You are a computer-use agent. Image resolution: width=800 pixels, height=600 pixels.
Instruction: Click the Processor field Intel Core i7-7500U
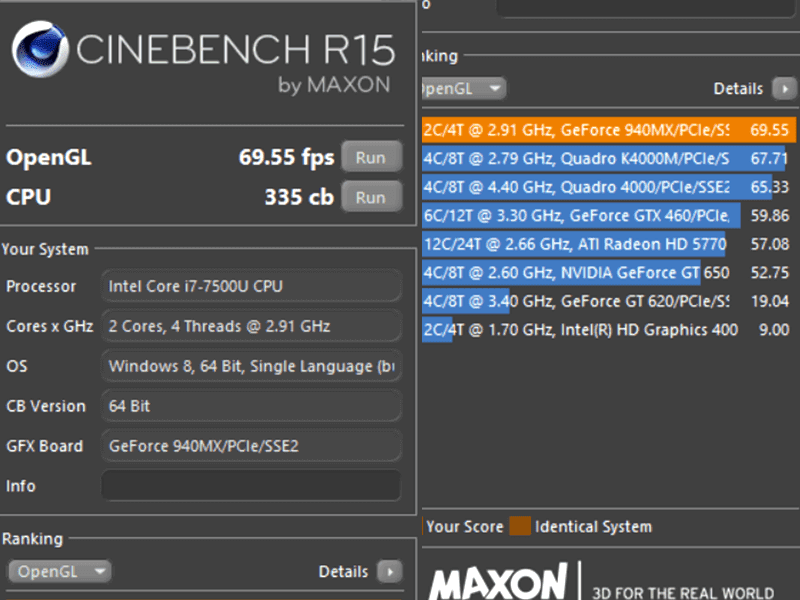click(251, 286)
